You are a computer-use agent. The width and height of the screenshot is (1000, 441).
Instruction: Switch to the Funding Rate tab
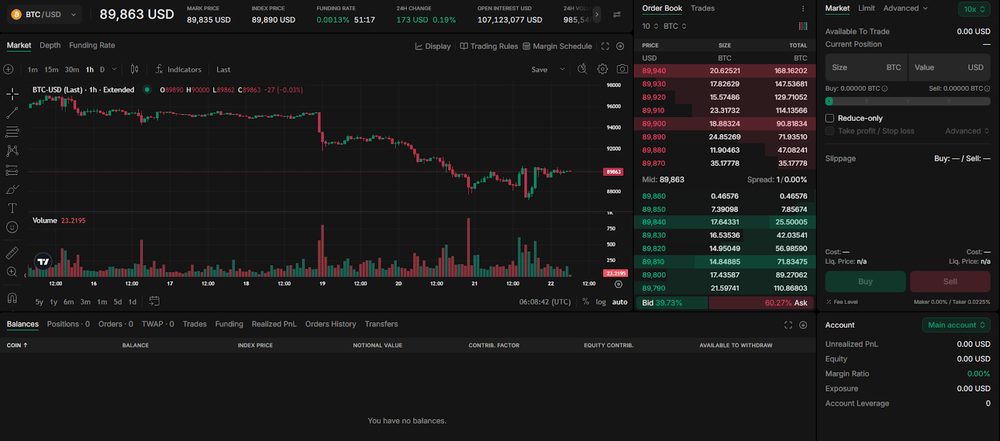[x=92, y=45]
